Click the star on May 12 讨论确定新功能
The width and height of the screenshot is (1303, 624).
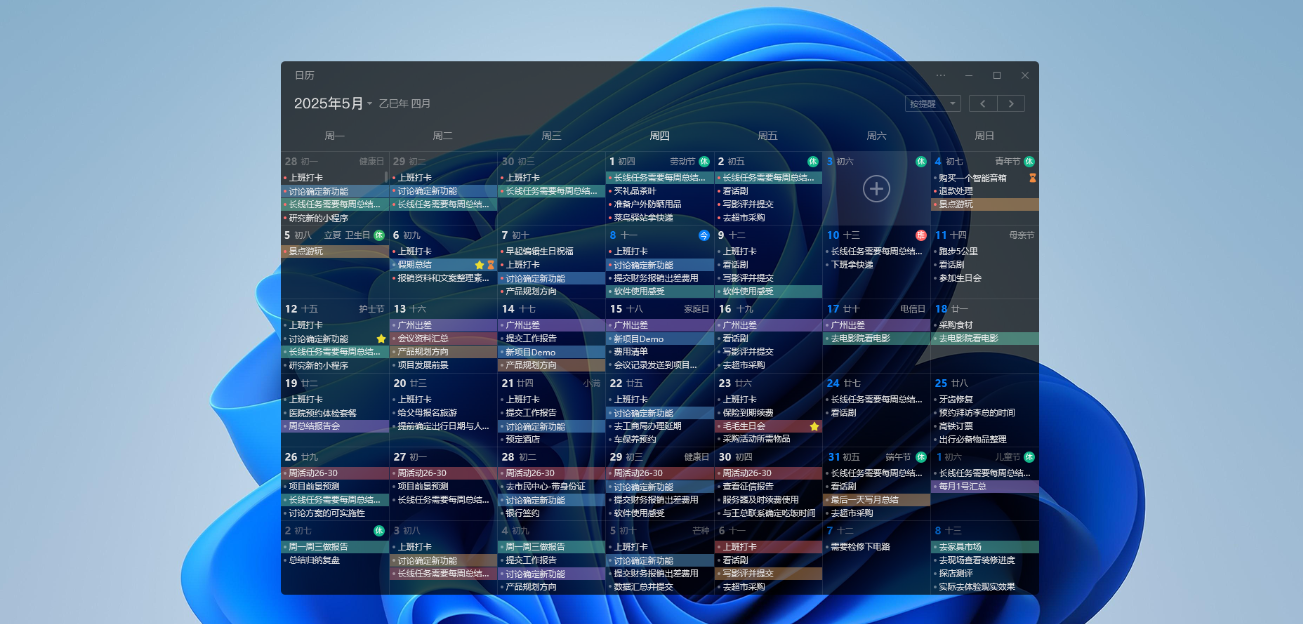point(381,339)
